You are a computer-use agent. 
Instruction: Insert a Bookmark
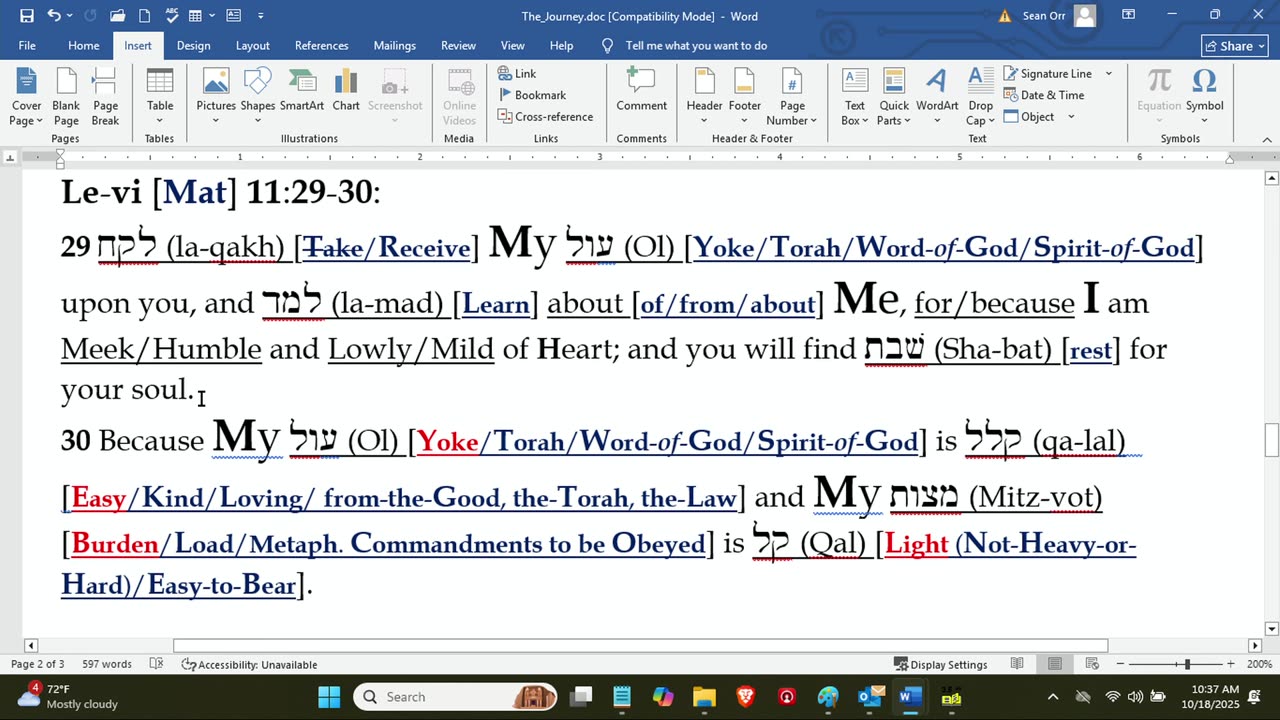(x=532, y=95)
